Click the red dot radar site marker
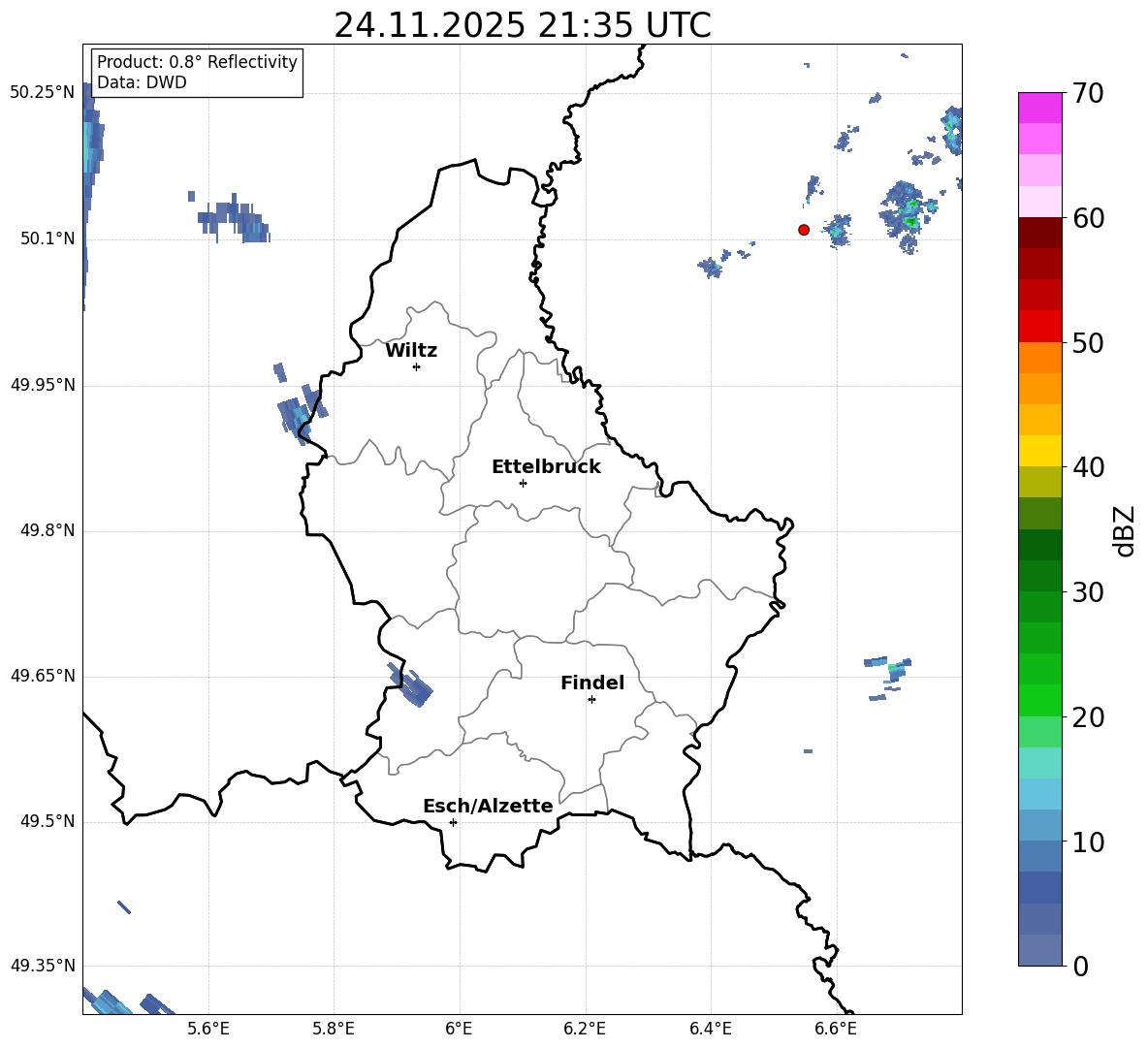1148x1048 pixels. (804, 230)
